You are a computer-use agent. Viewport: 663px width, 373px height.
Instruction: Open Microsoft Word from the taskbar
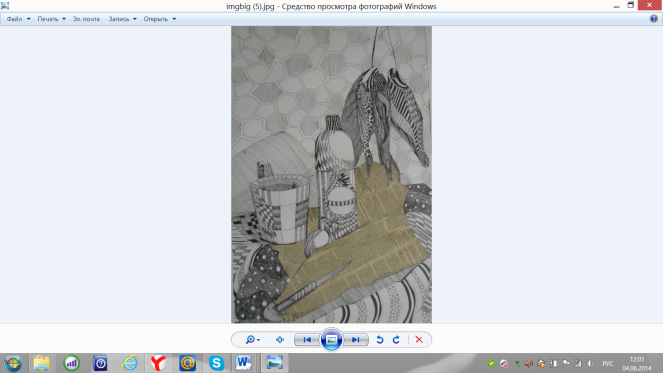coord(244,363)
